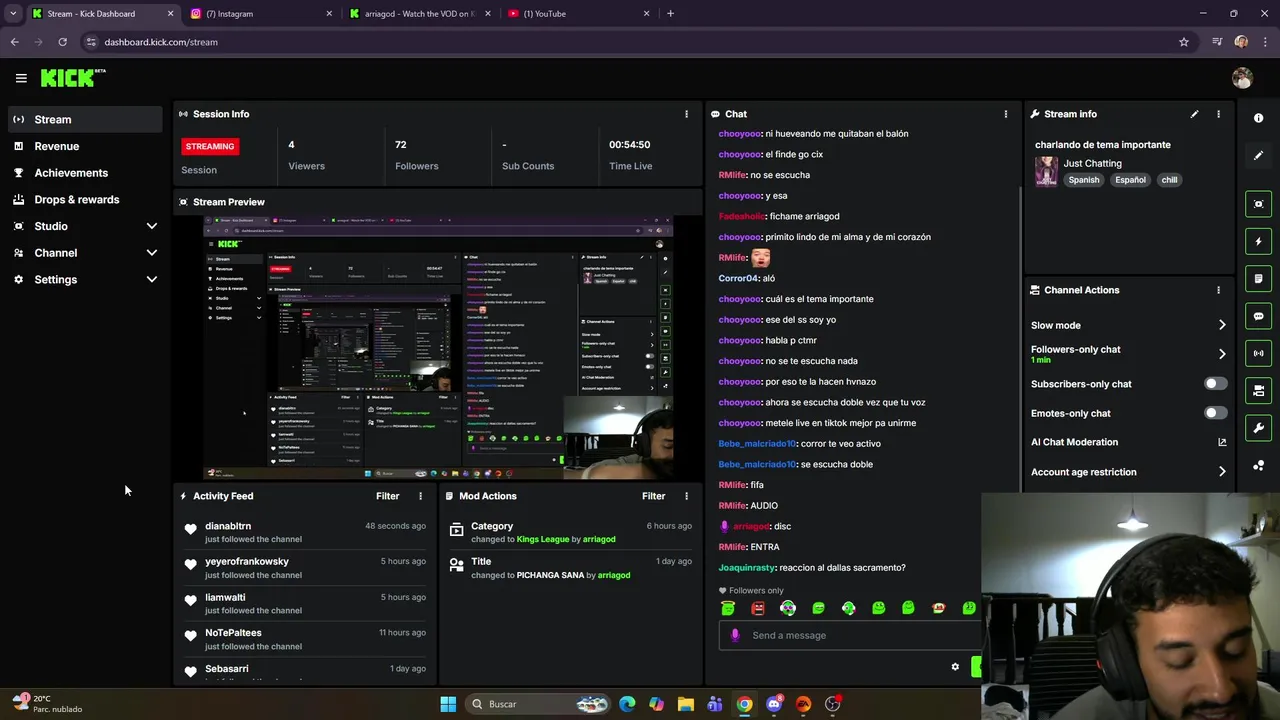Open Activity Feed three-dot options
The width and height of the screenshot is (1280, 720).
(x=420, y=496)
